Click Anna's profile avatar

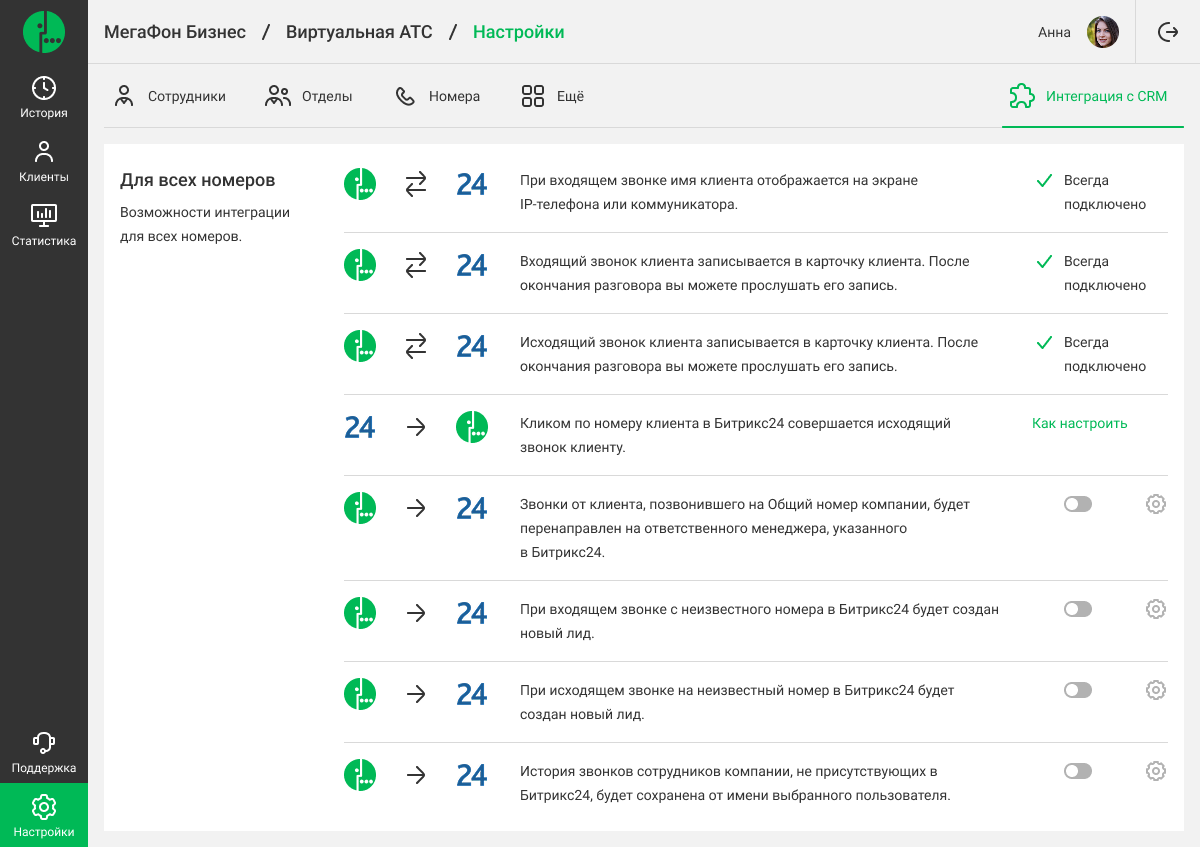tap(1103, 32)
